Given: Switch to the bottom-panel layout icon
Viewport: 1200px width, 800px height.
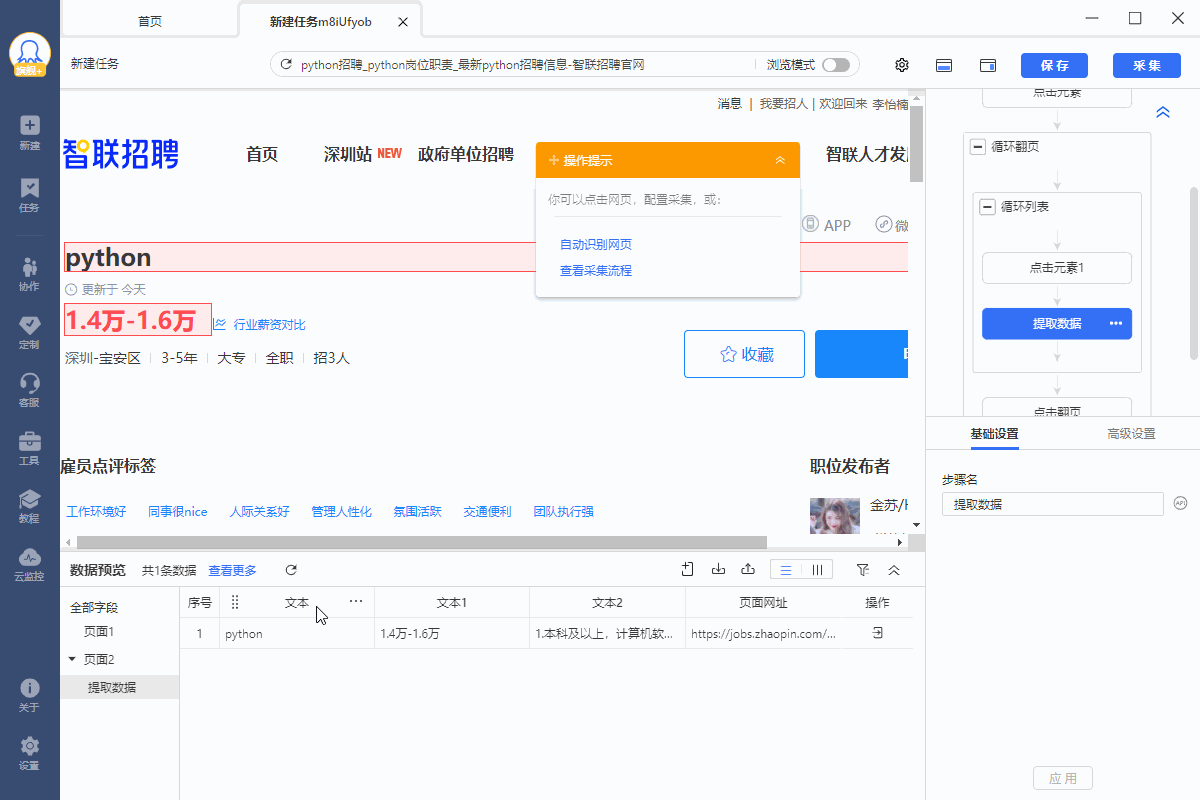Looking at the screenshot, I should [943, 65].
